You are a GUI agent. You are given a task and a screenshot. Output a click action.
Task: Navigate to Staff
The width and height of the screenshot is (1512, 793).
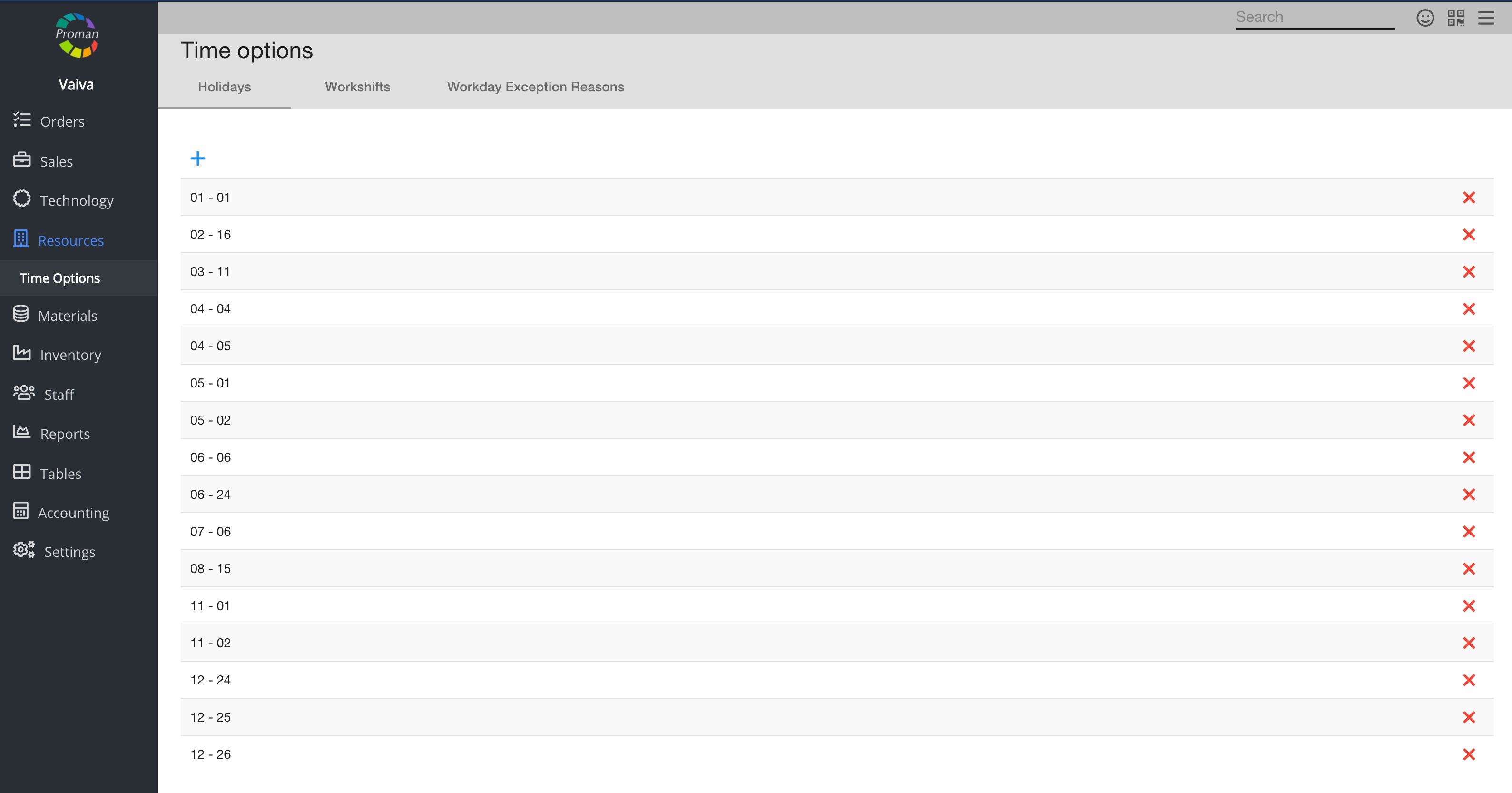click(59, 395)
